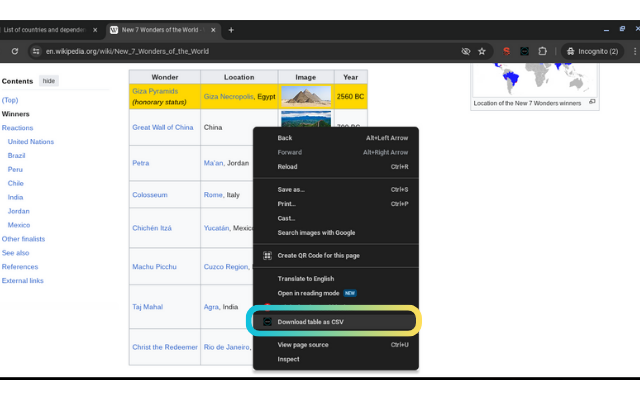640x400 pixels.
Task: Open the table-to-CSV extension toolbar icon
Action: point(524,51)
